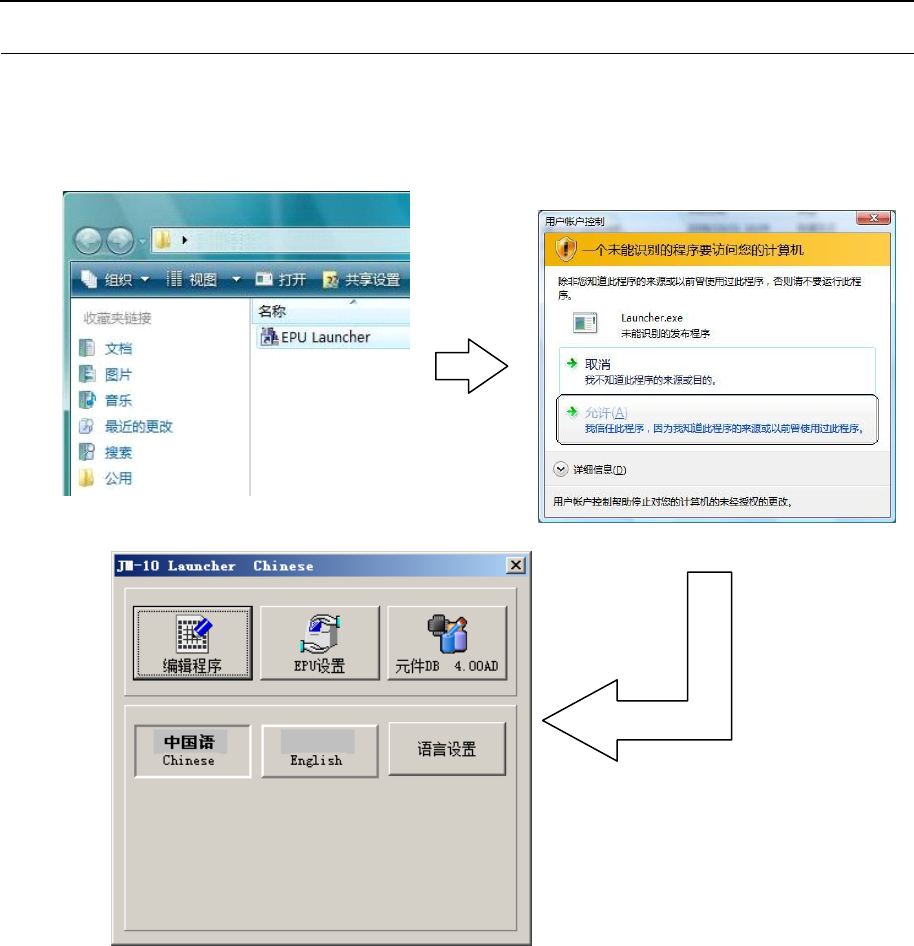The height and width of the screenshot is (946, 914).
Task: Open 语言设置 language settings
Action: (x=447, y=749)
